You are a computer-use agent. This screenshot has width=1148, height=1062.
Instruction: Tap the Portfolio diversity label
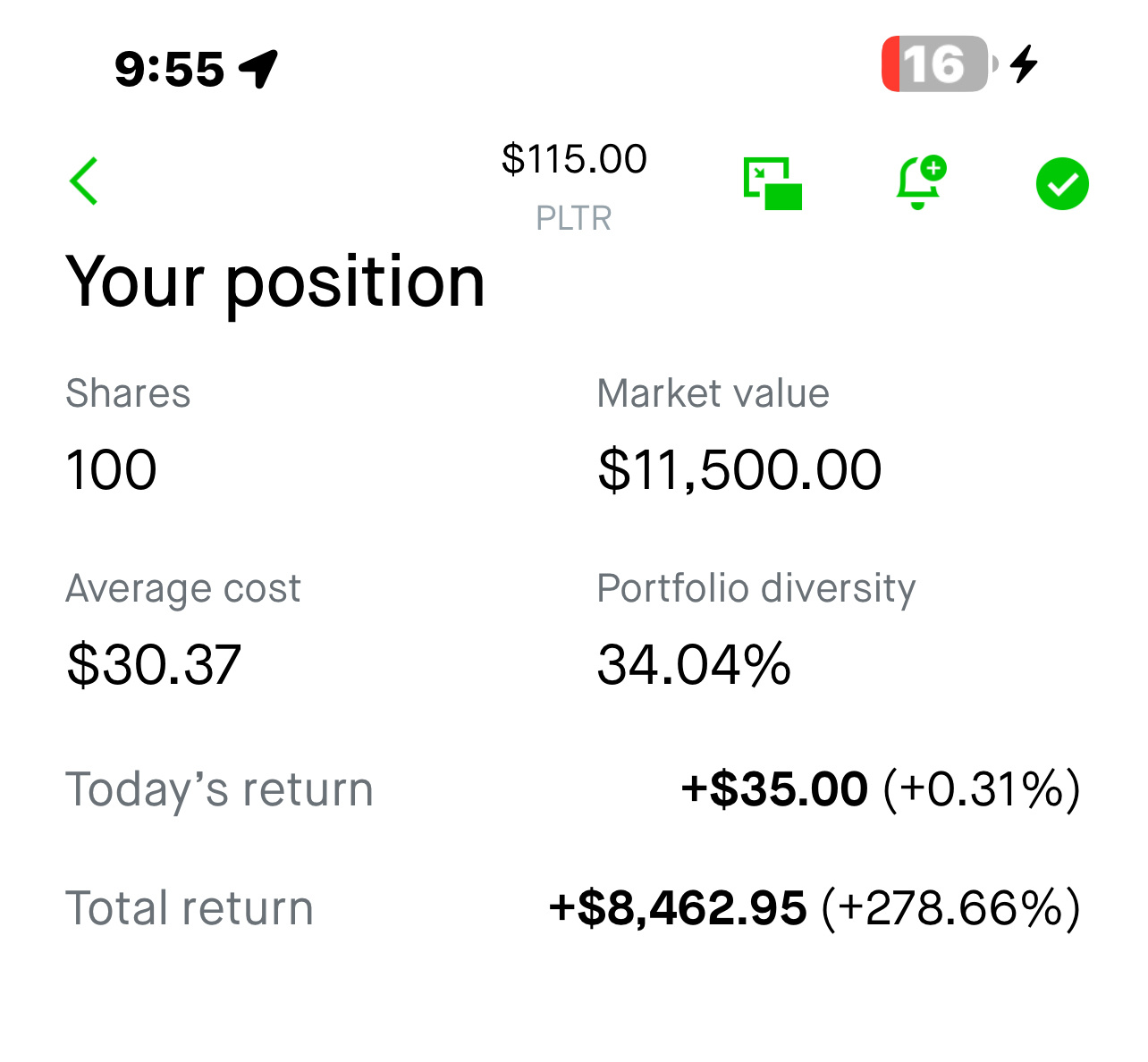pos(756,589)
